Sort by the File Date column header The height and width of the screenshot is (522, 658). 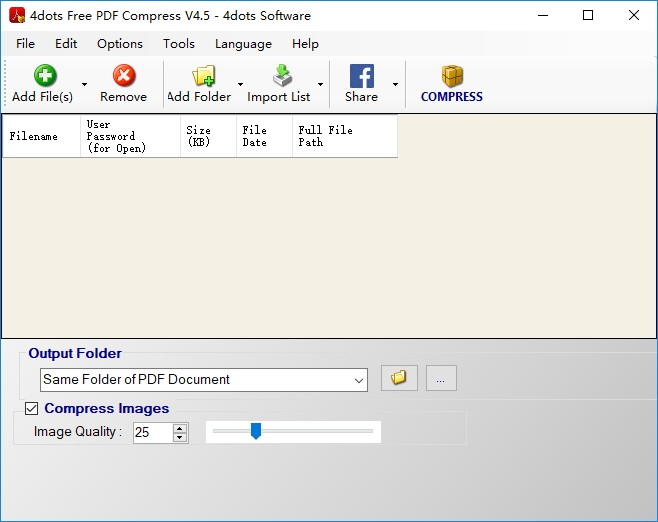click(x=264, y=136)
